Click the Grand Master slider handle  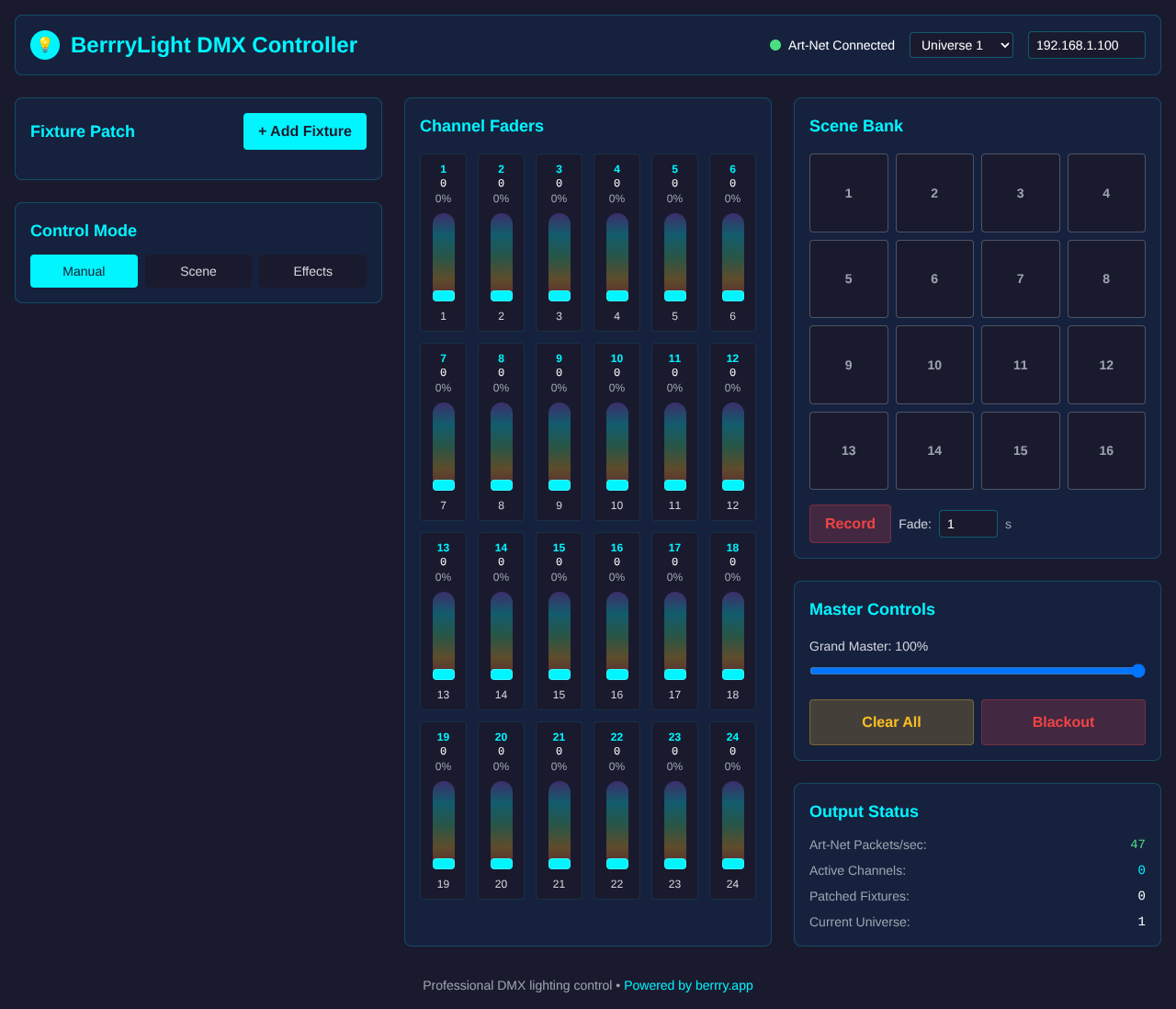pyautogui.click(x=1138, y=671)
